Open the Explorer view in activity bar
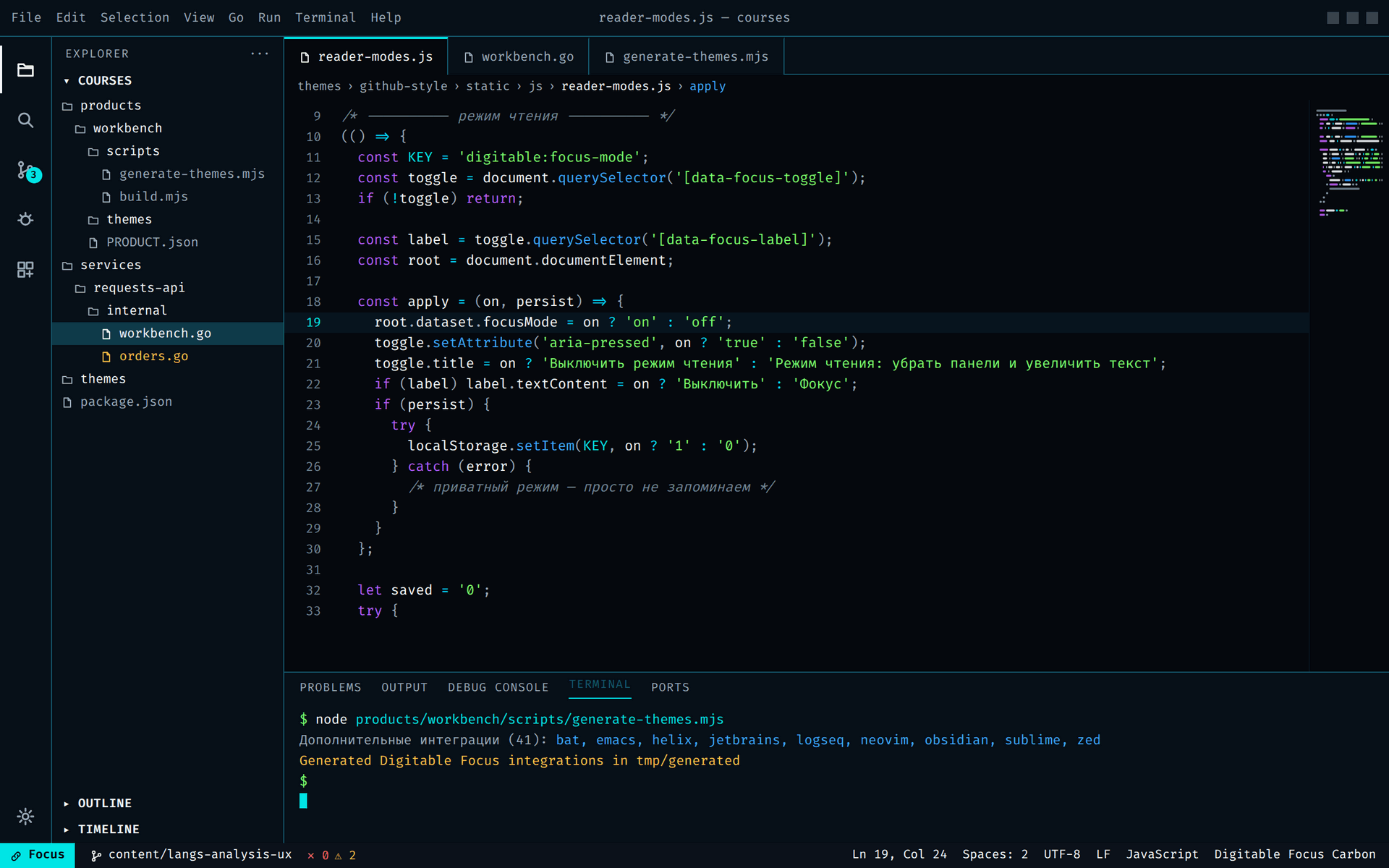 coord(25,70)
